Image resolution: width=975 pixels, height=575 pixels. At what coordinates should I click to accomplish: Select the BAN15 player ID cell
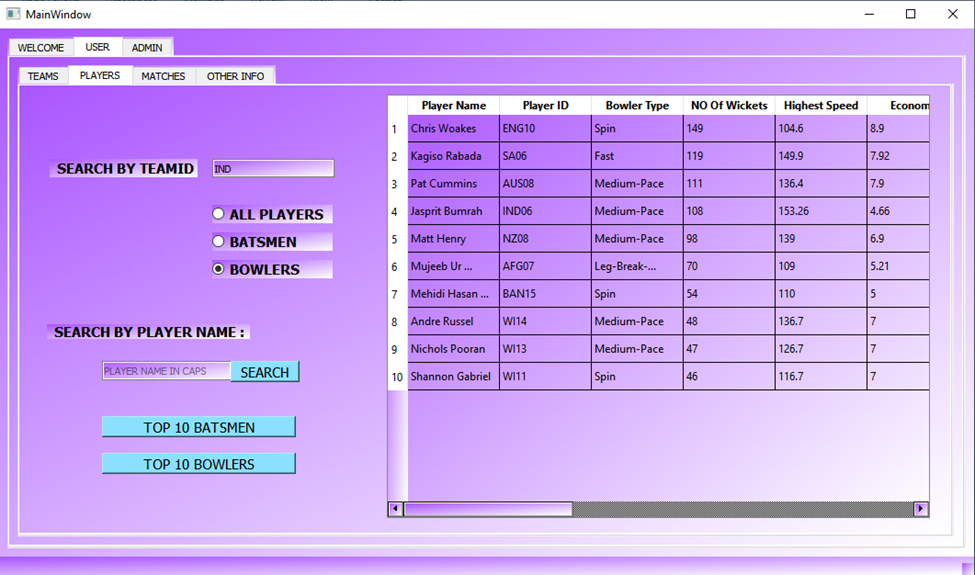[x=545, y=294]
